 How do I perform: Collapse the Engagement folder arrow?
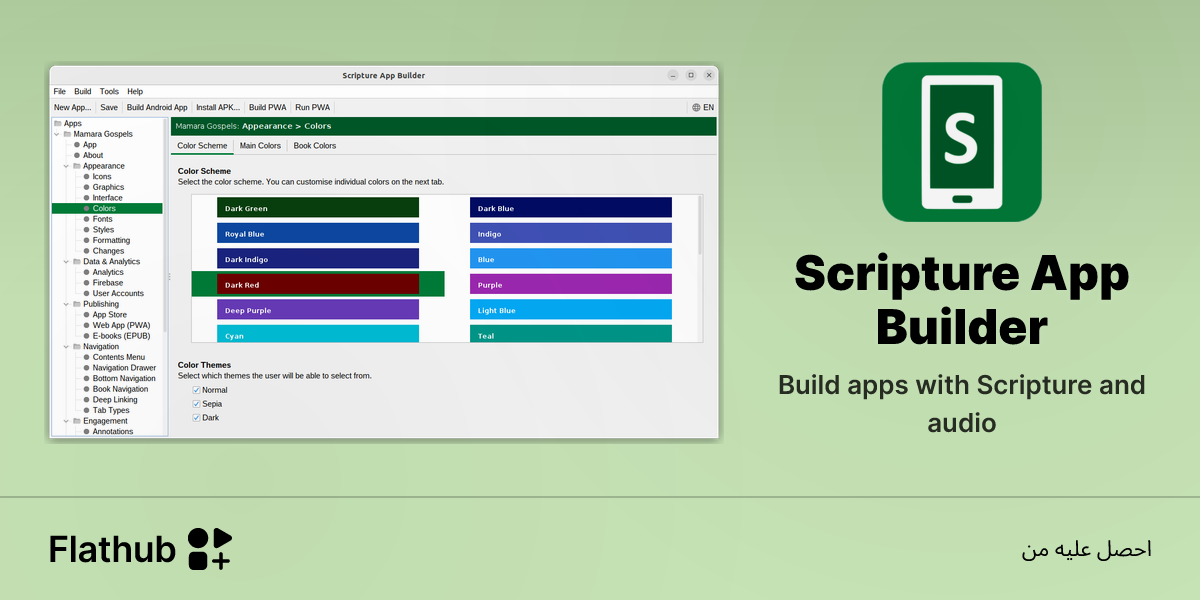coord(67,421)
